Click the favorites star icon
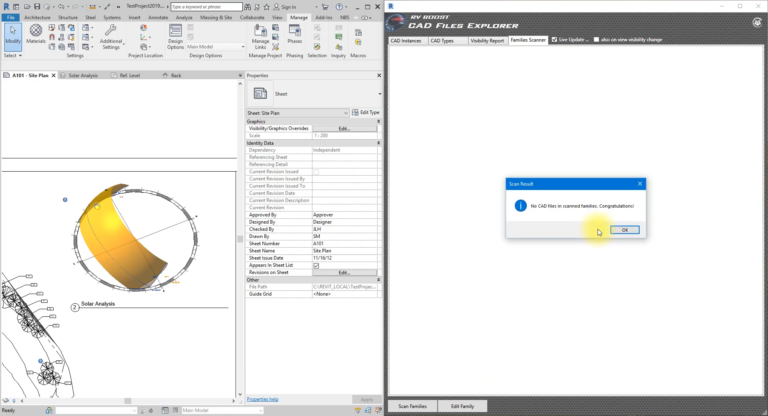Image resolution: width=768 pixels, height=416 pixels. pos(266,7)
